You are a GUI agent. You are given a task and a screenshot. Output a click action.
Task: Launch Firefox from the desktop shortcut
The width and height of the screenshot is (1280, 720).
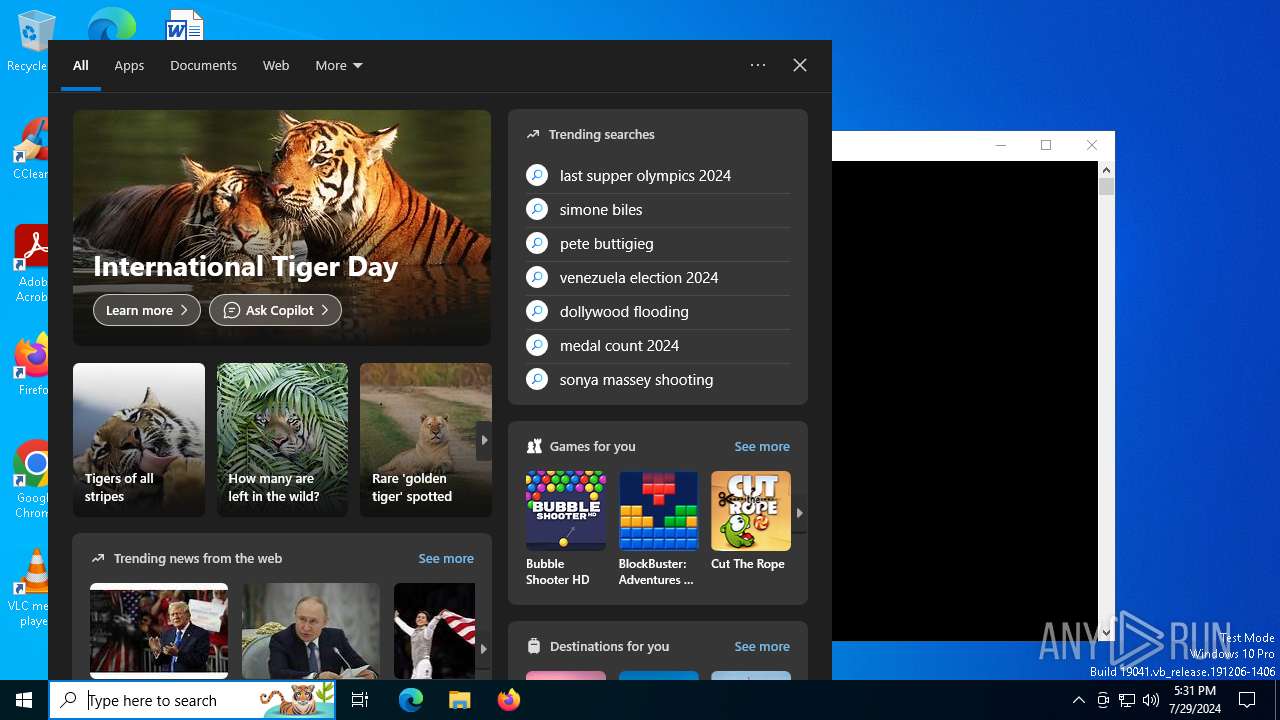click(x=32, y=365)
